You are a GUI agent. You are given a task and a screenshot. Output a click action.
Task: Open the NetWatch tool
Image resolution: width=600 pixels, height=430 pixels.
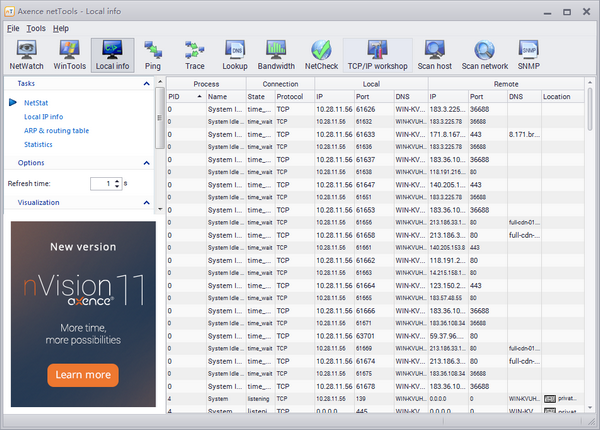click(x=26, y=54)
